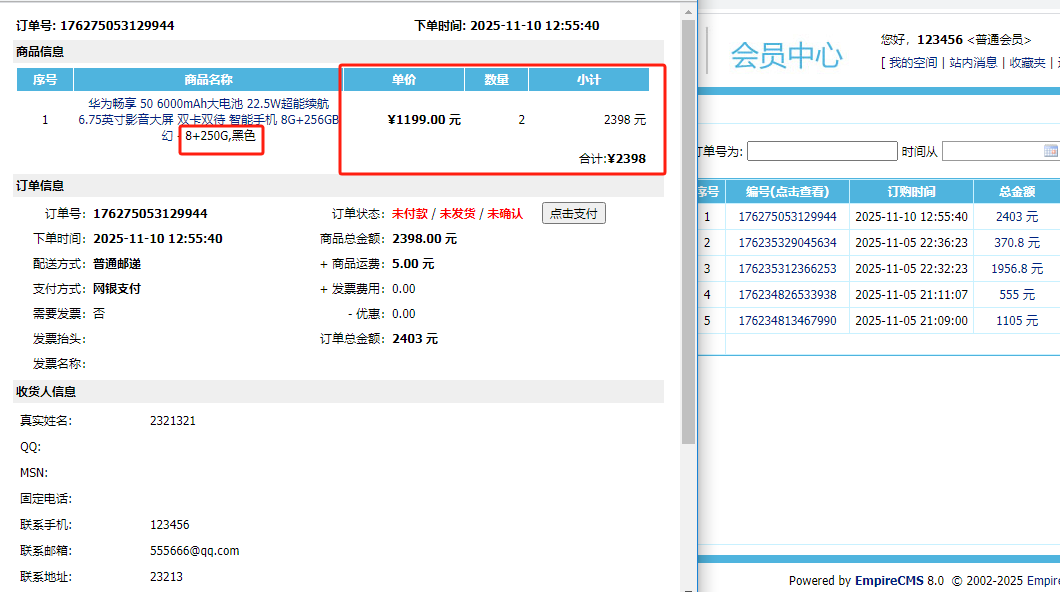Viewport: 1060px width, 592px height.
Task: Click the 会员中心 heading
Action: [x=786, y=55]
